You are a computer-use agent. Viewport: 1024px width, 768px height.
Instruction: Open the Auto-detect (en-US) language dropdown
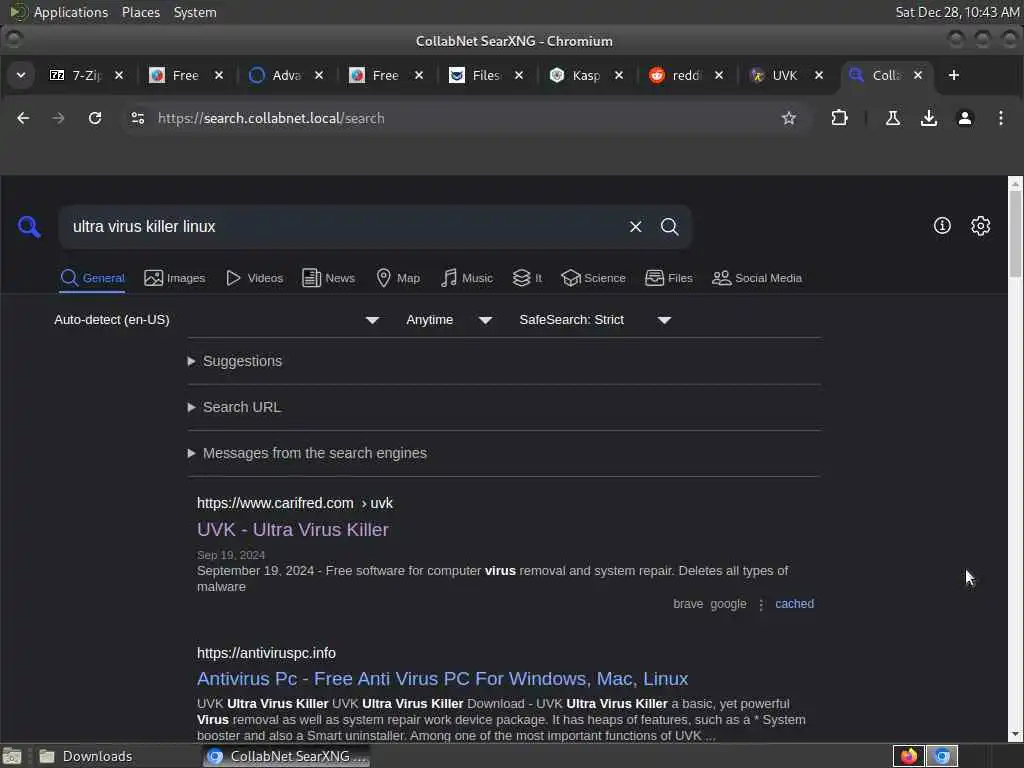[216, 320]
